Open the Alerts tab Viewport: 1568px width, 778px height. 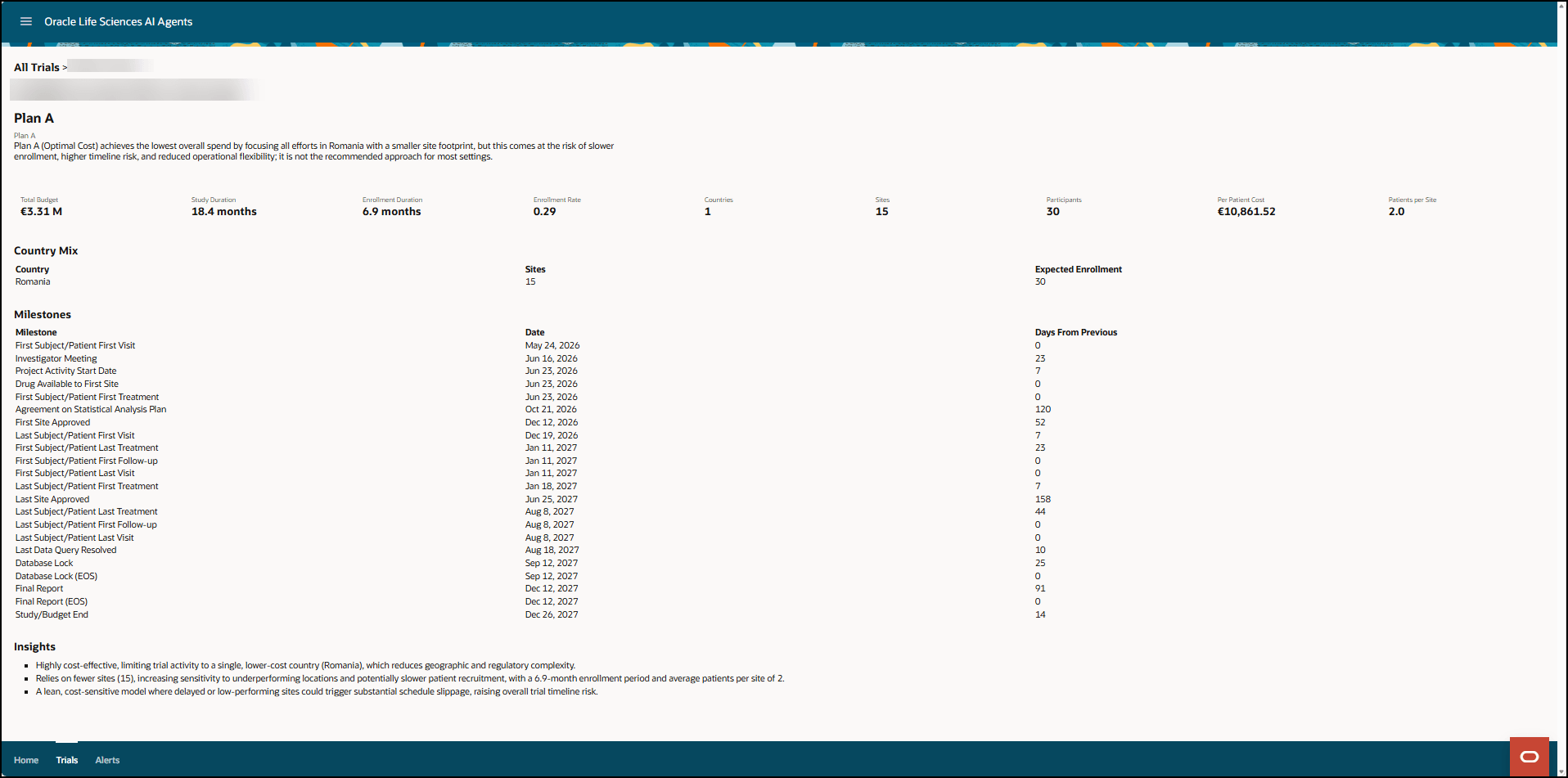(x=107, y=760)
